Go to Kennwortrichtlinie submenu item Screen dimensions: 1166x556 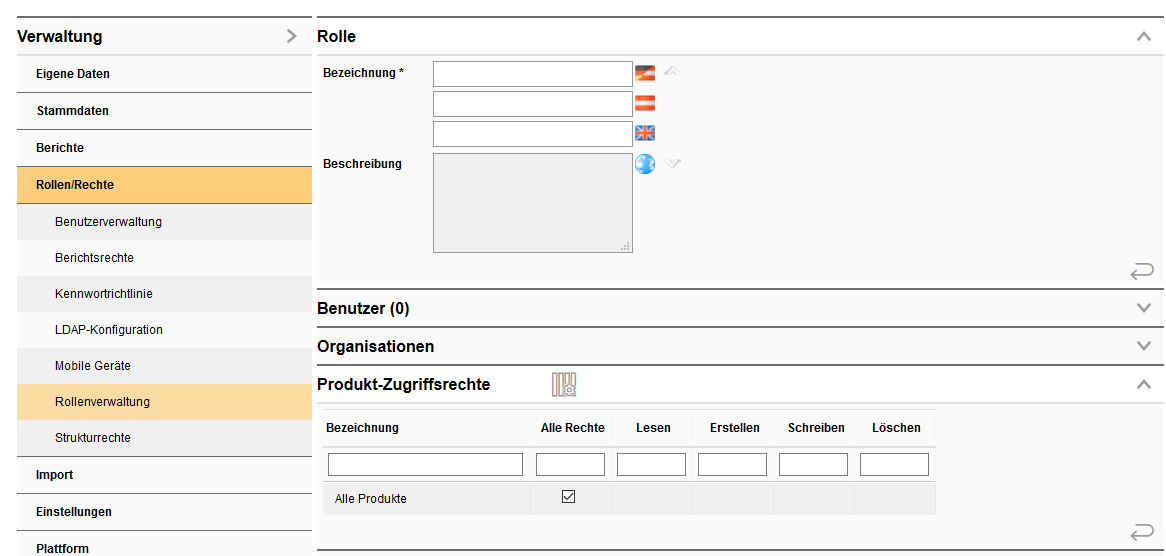click(103, 294)
